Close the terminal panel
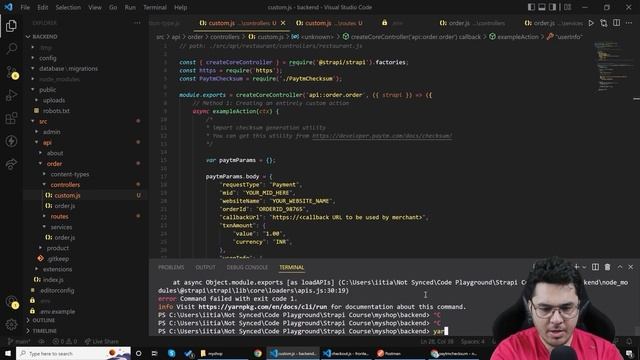The height and width of the screenshot is (360, 640). (631, 267)
